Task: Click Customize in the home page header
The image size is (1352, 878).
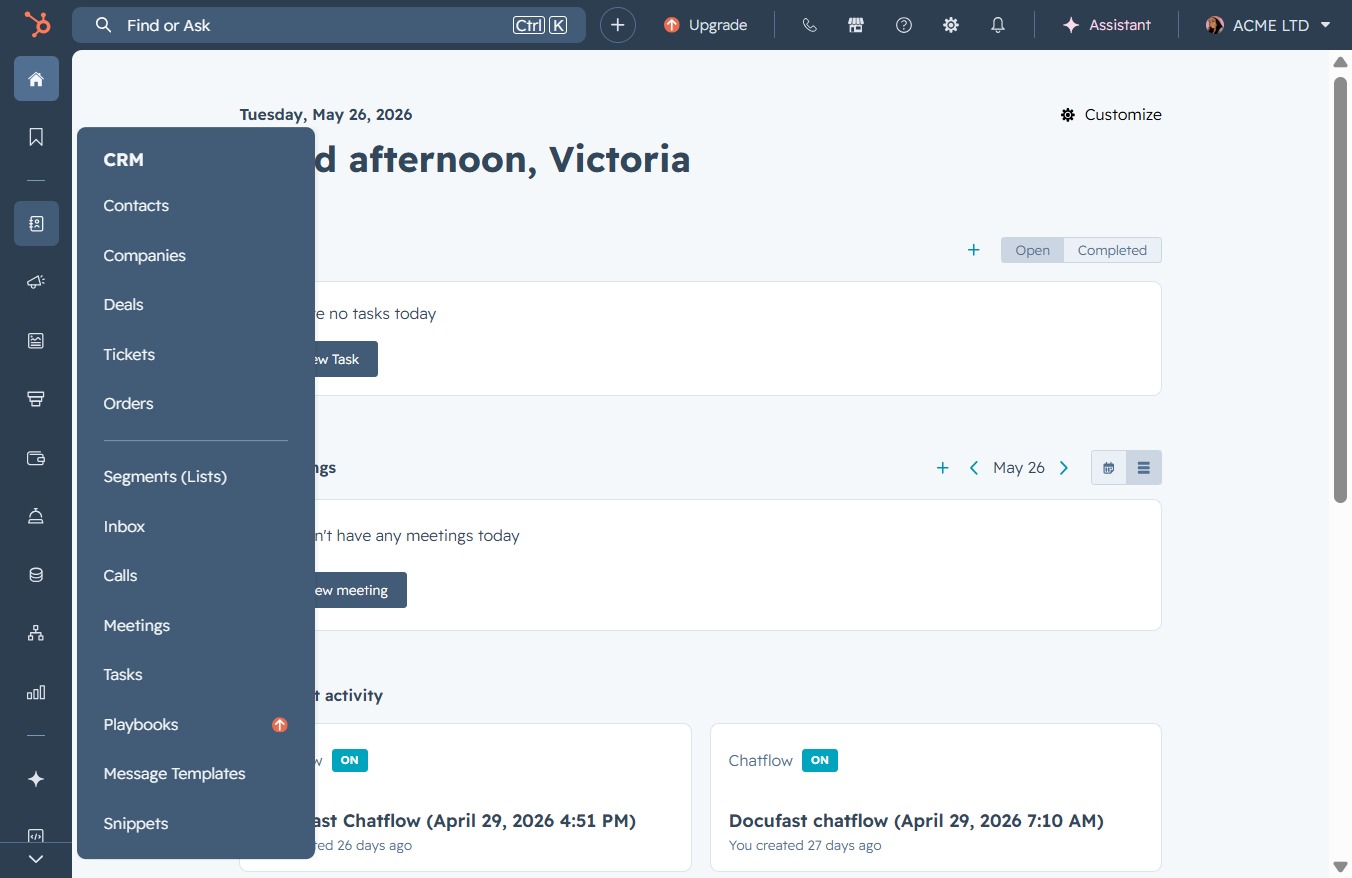Action: coord(1111,115)
